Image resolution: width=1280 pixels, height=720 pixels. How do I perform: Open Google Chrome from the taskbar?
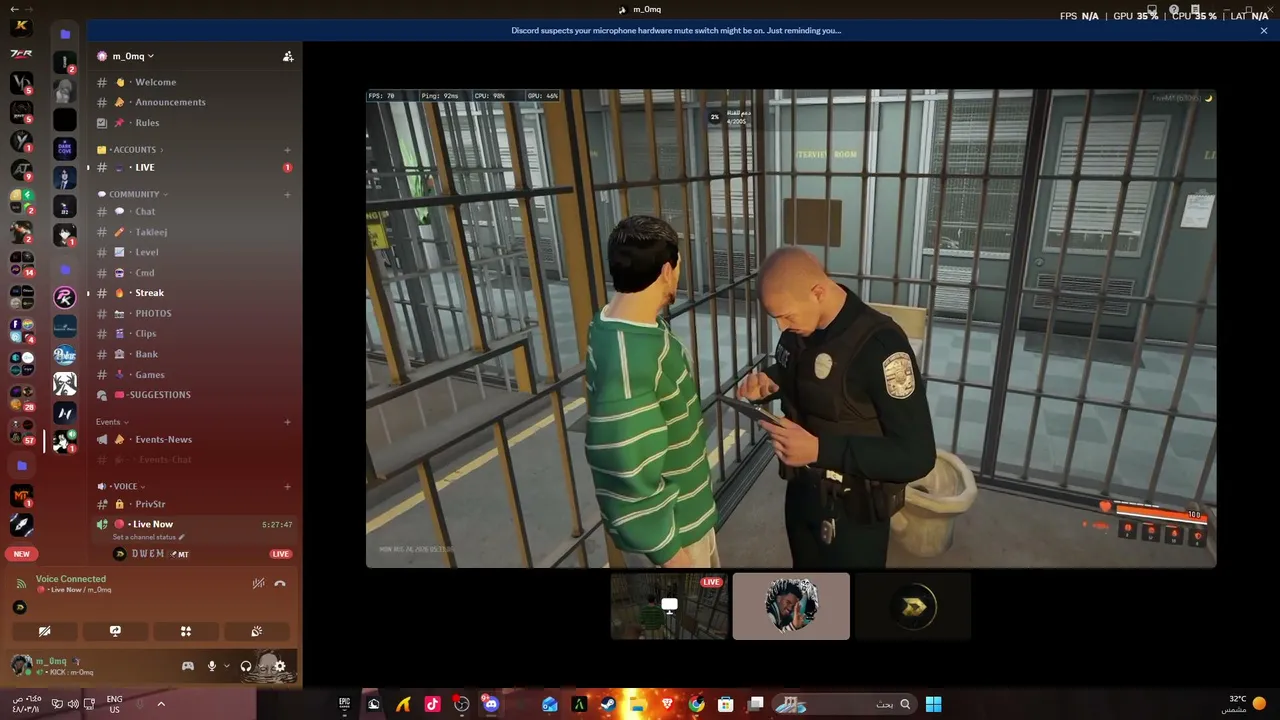click(697, 704)
